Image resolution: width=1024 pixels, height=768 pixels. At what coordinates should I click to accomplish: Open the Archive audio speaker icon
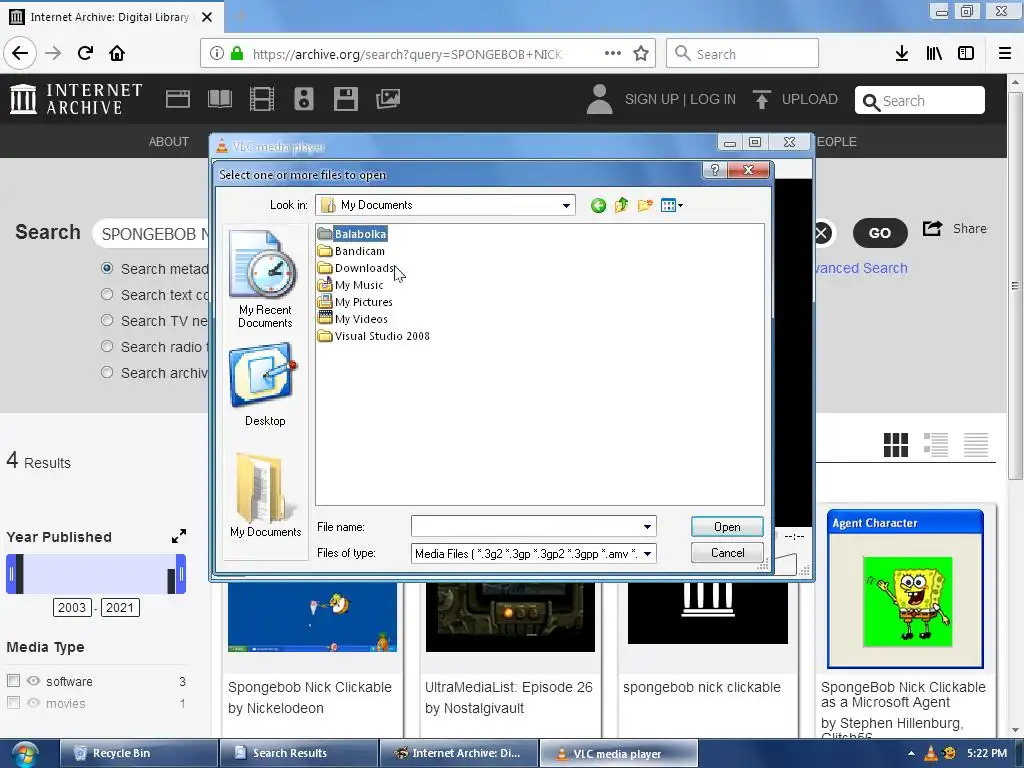(x=304, y=99)
